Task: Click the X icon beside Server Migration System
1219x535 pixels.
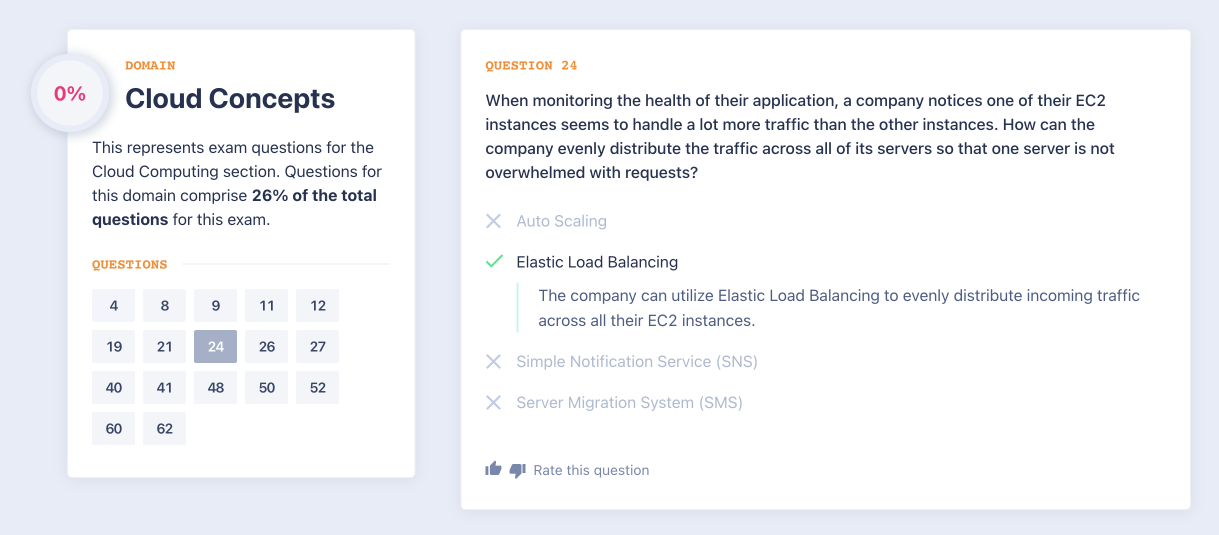Action: (x=493, y=403)
